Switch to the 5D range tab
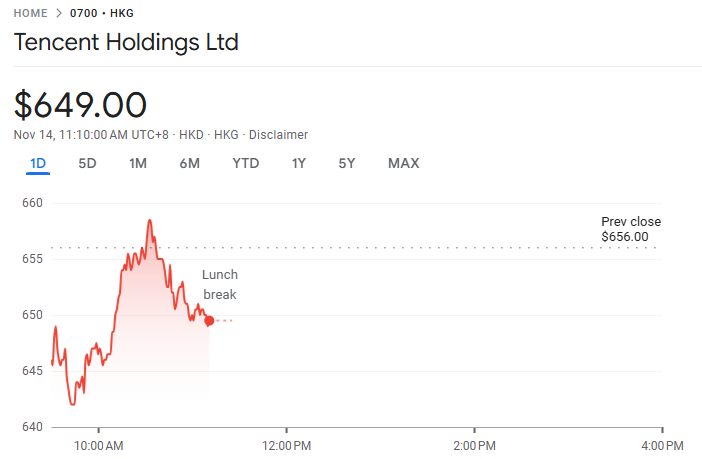702x459 pixels. [87, 163]
